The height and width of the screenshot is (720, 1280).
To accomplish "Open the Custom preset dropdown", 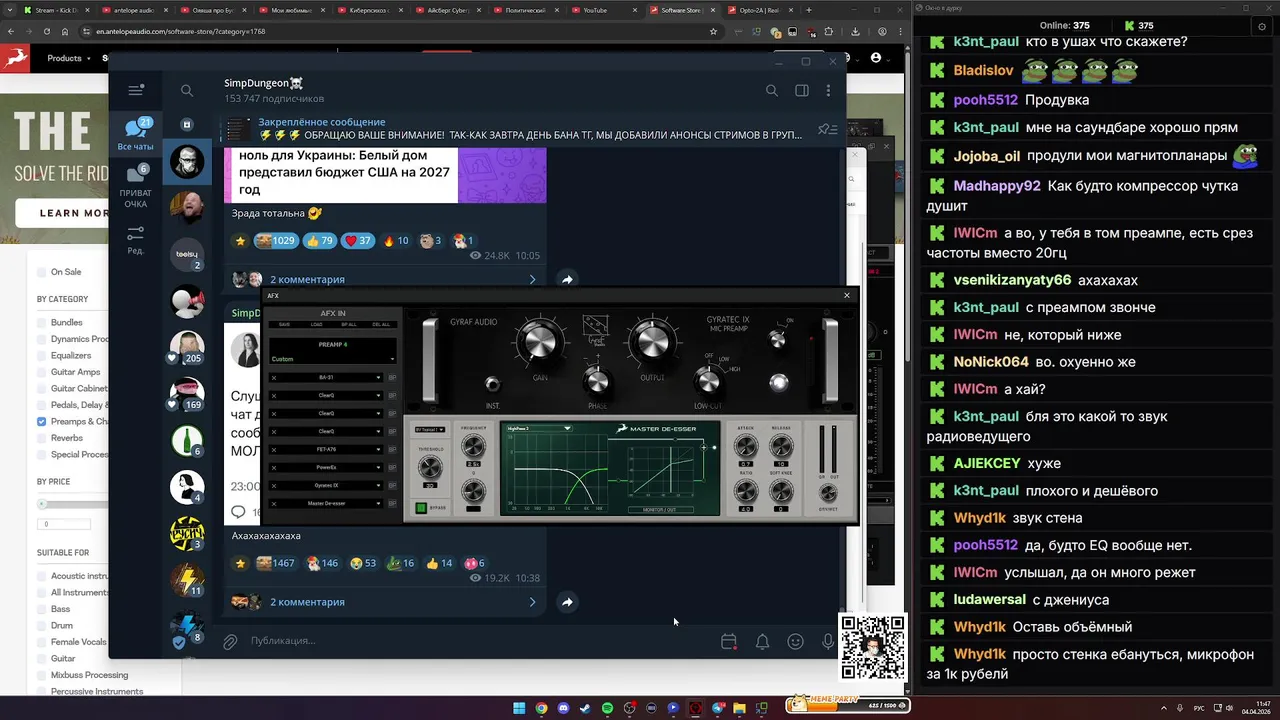I will 333,359.
